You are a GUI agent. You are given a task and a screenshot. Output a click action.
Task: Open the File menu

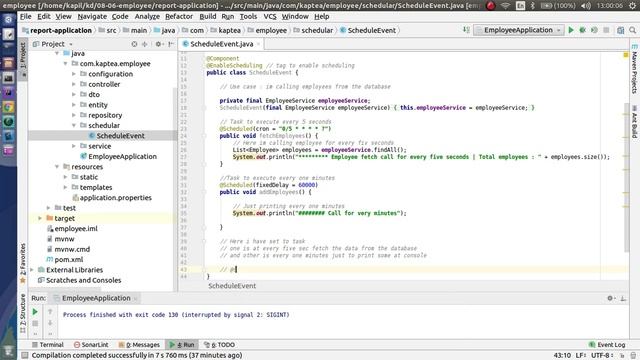tap(25, 17)
